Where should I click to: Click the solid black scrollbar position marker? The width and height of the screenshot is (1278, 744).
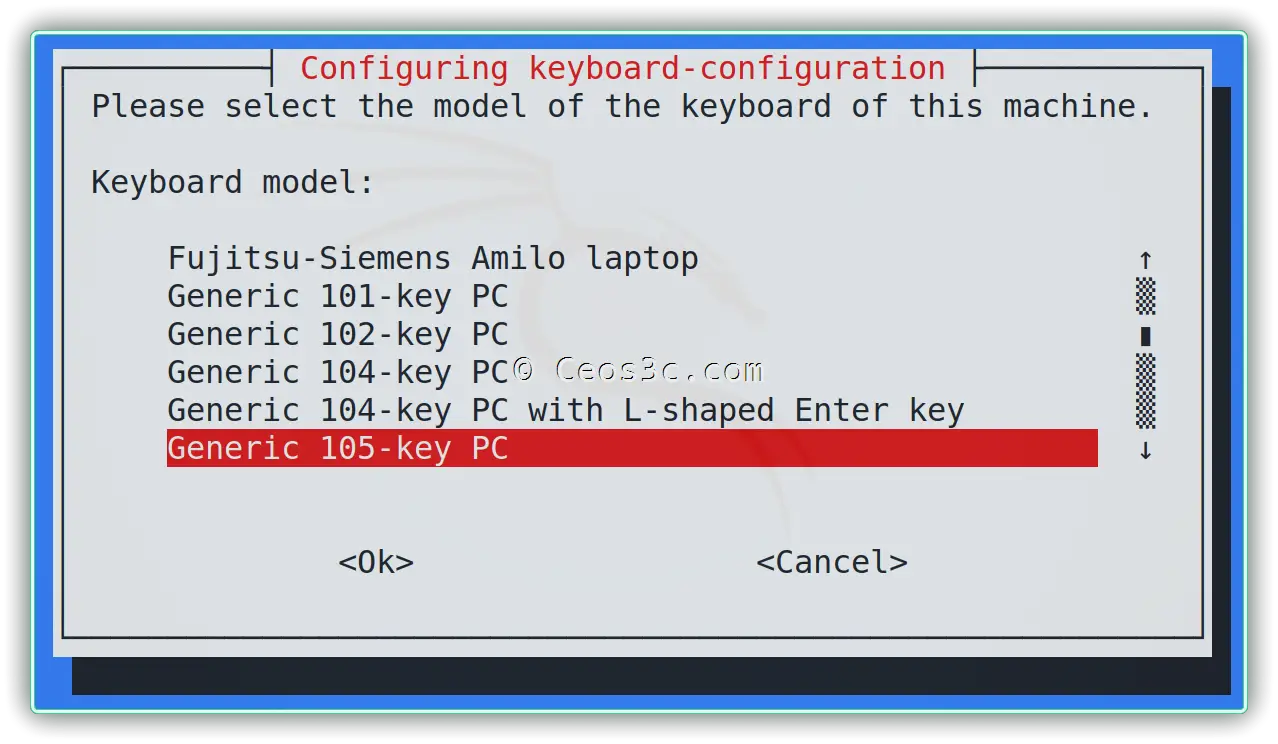pyautogui.click(x=1146, y=336)
